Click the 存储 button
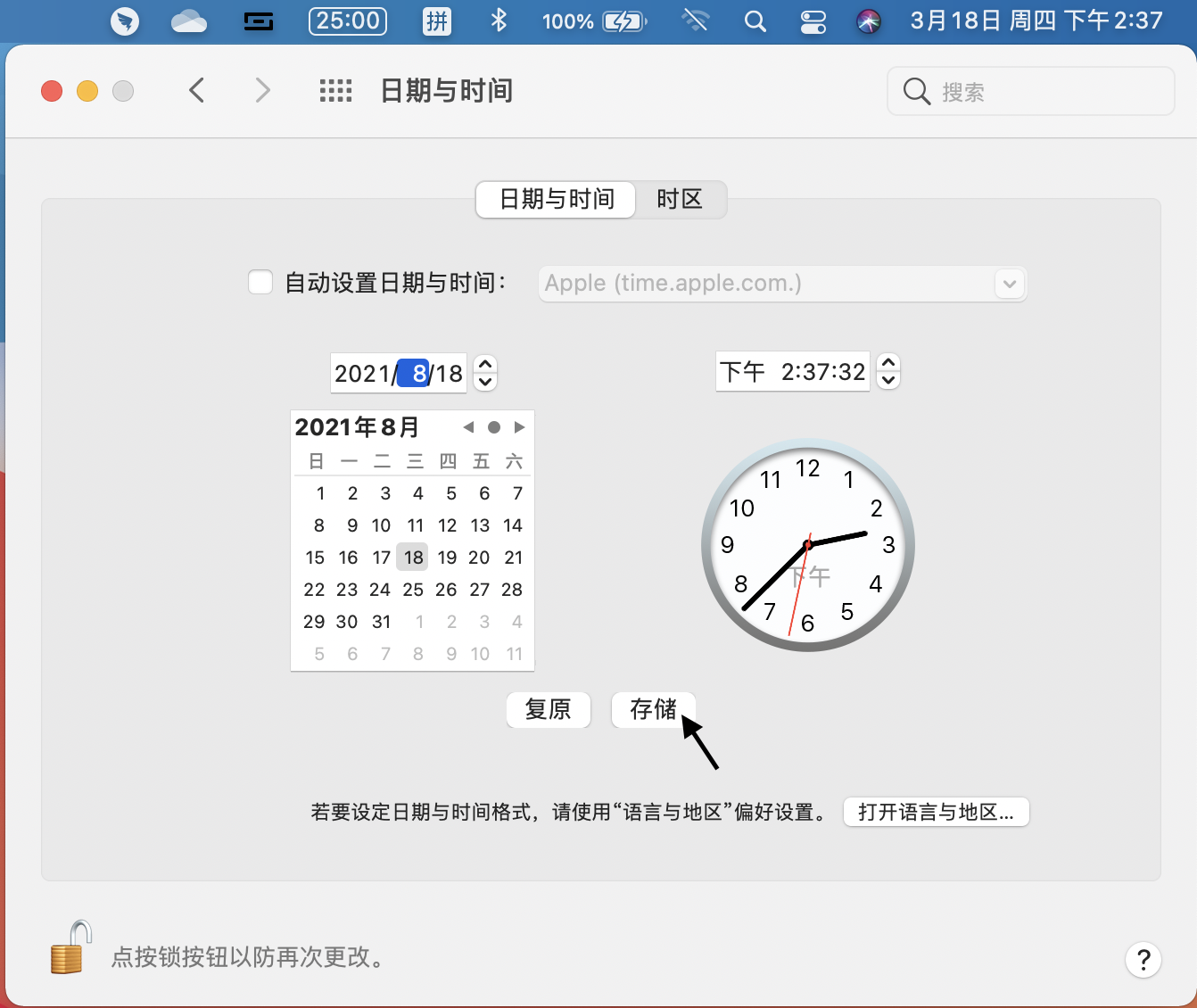This screenshot has height=1008, width=1197. pos(653,709)
